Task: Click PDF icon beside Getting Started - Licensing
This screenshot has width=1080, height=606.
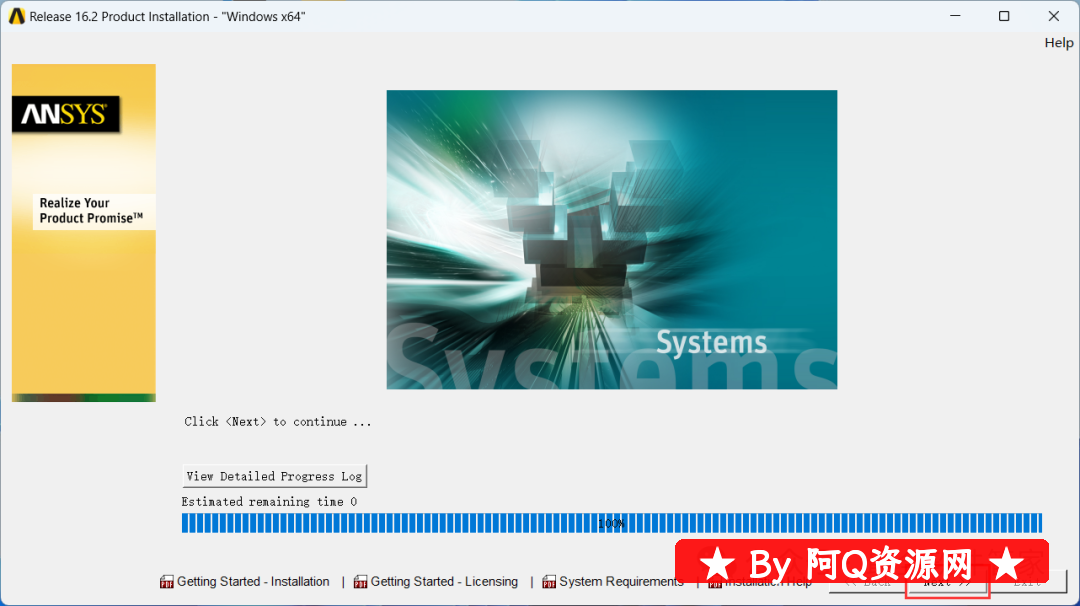Action: coord(360,582)
